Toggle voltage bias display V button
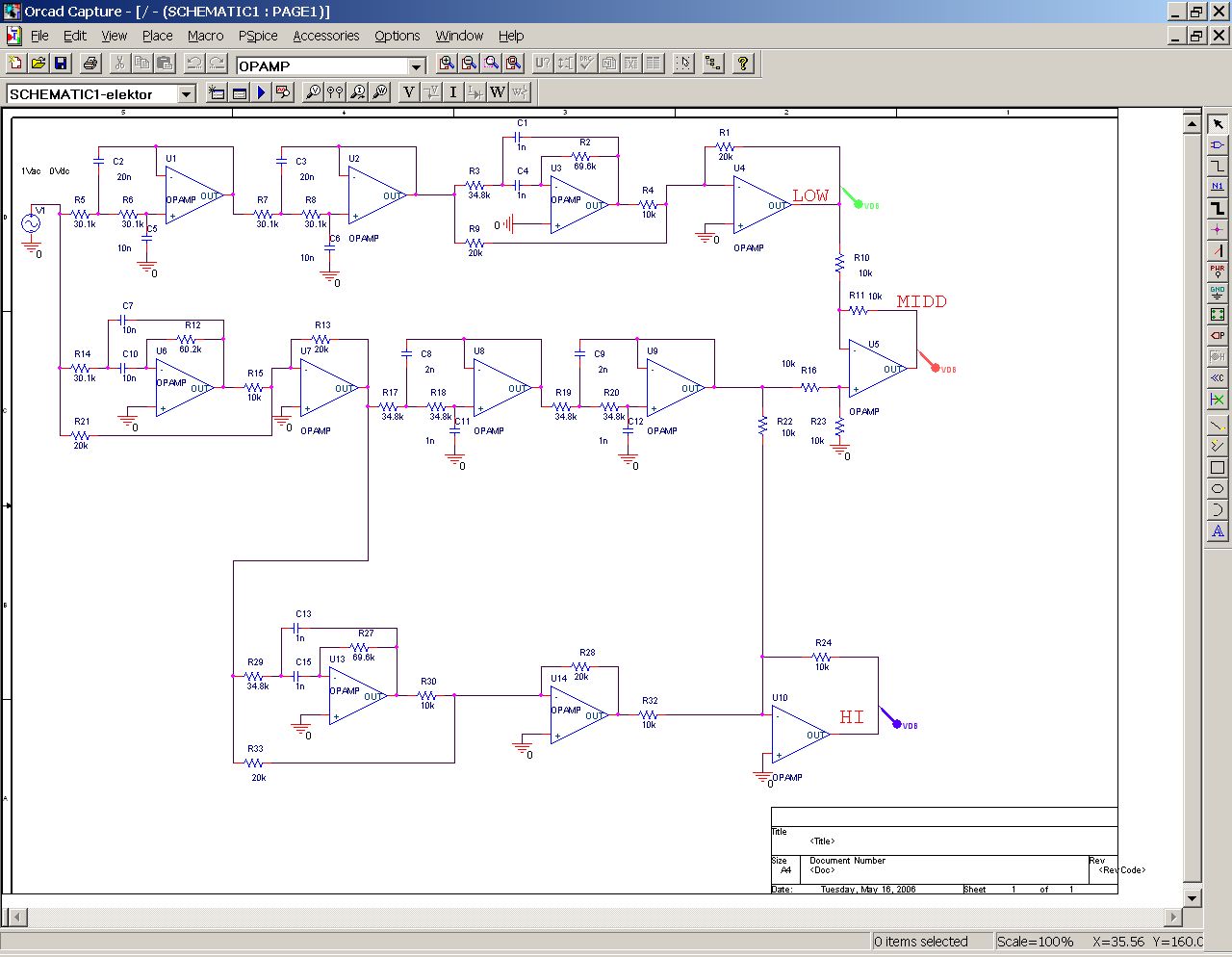Image resolution: width=1232 pixels, height=957 pixels. tap(408, 92)
